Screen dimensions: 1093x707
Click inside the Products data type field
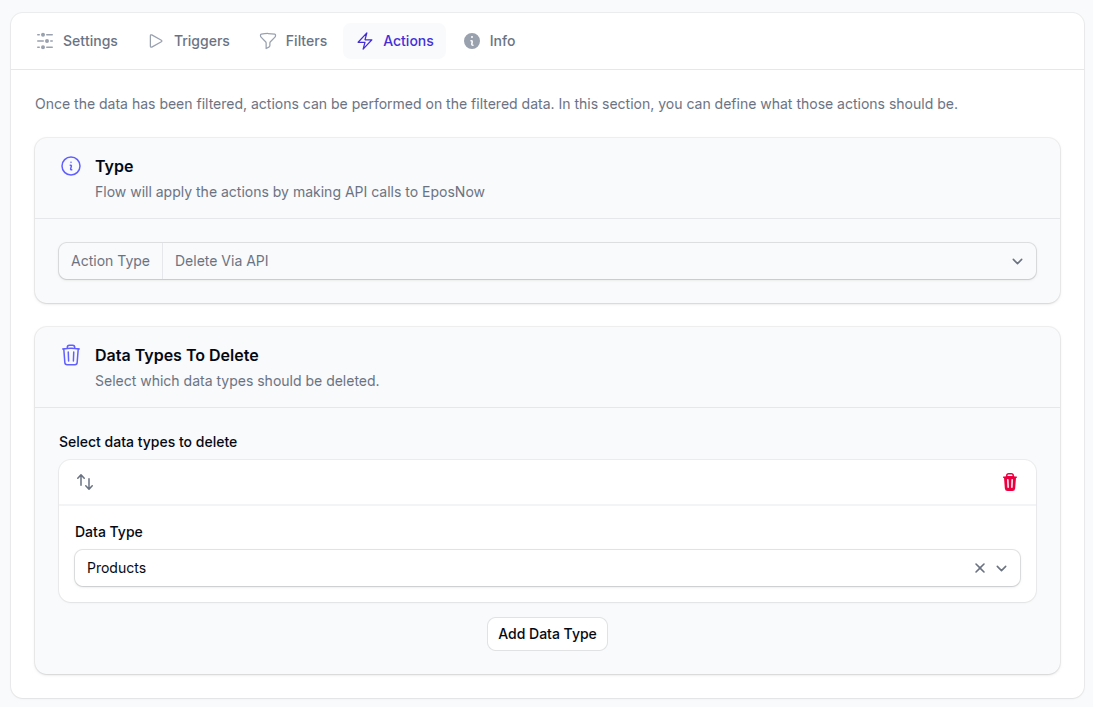pyautogui.click(x=500, y=568)
